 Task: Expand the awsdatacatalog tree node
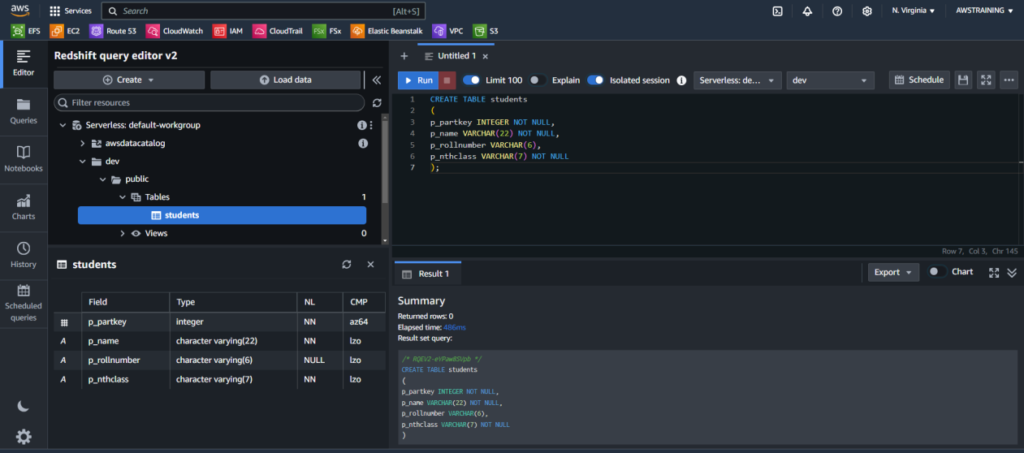84,143
